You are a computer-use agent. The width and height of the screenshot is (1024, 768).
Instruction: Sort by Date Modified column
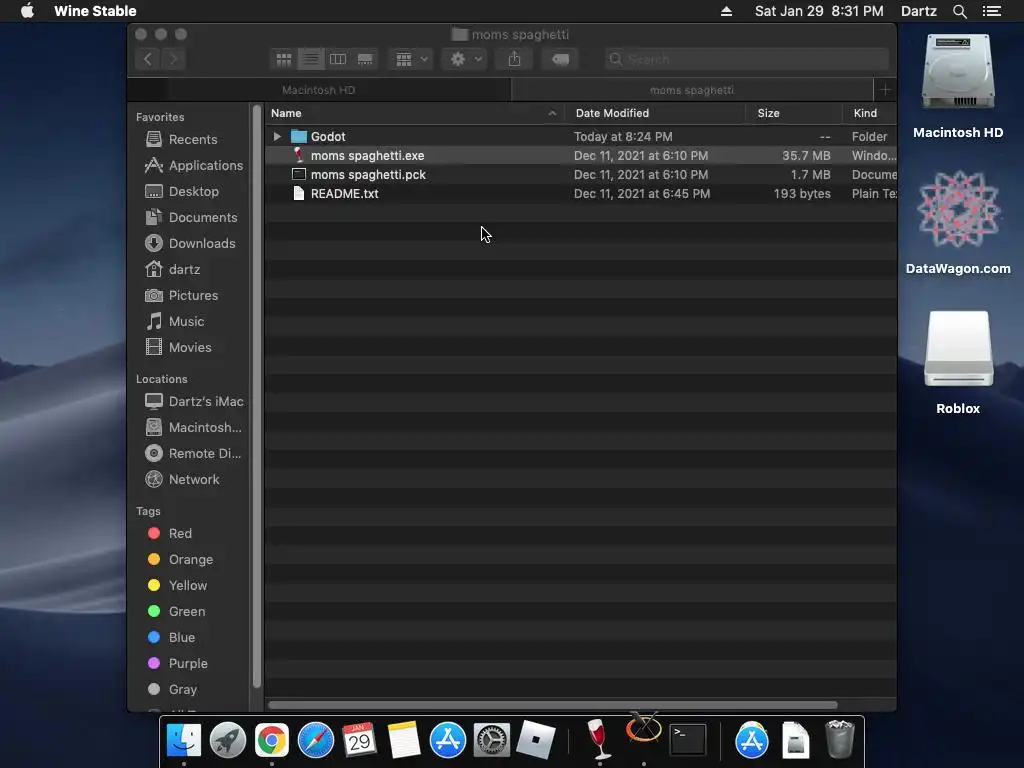[x=656, y=113]
